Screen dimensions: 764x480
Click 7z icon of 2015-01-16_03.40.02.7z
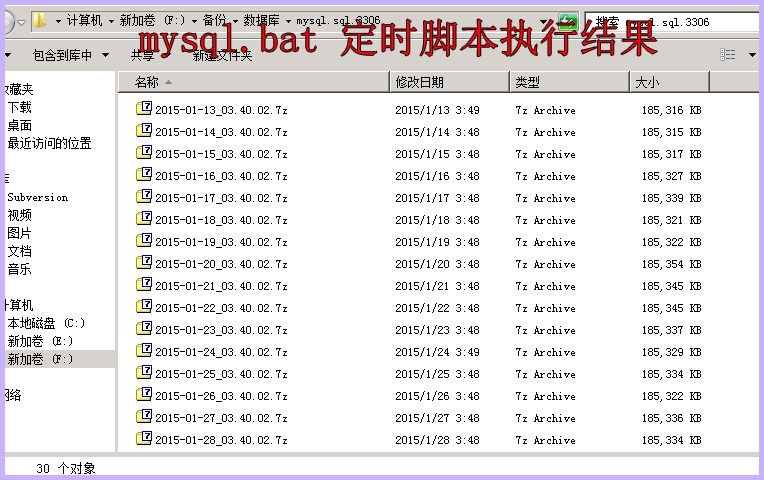coord(144,174)
